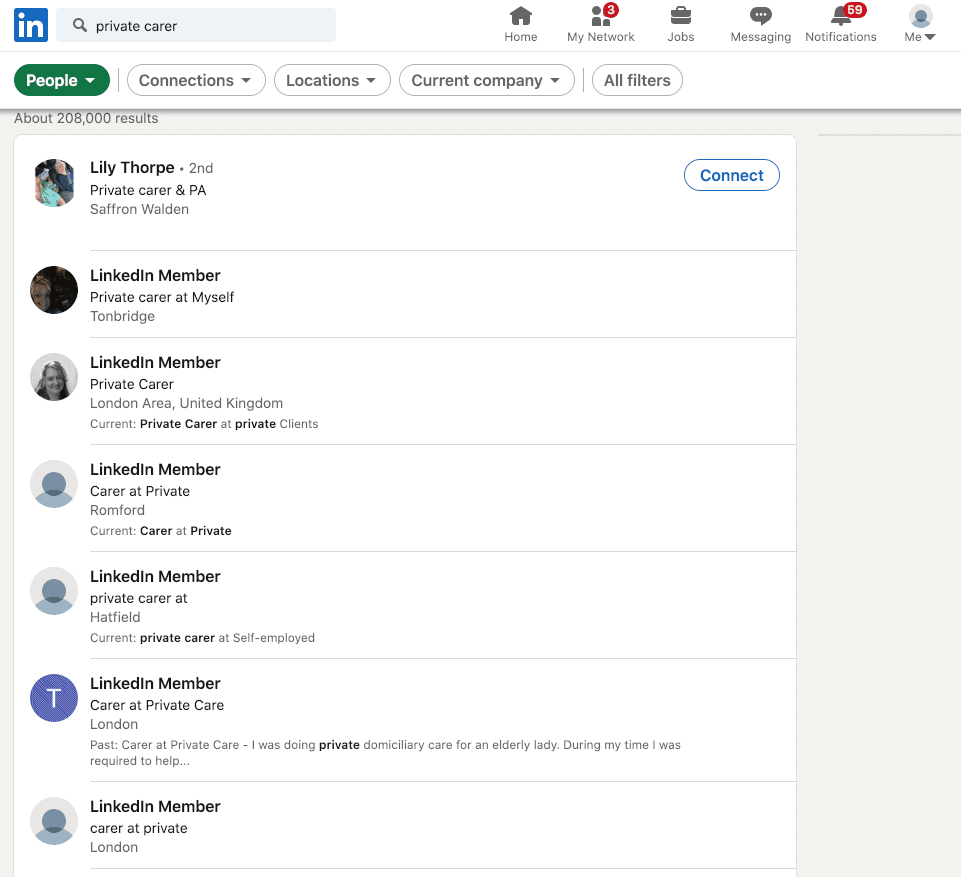Open Lily Thorpe's profile
The width and height of the screenshot is (961, 877).
click(131, 167)
